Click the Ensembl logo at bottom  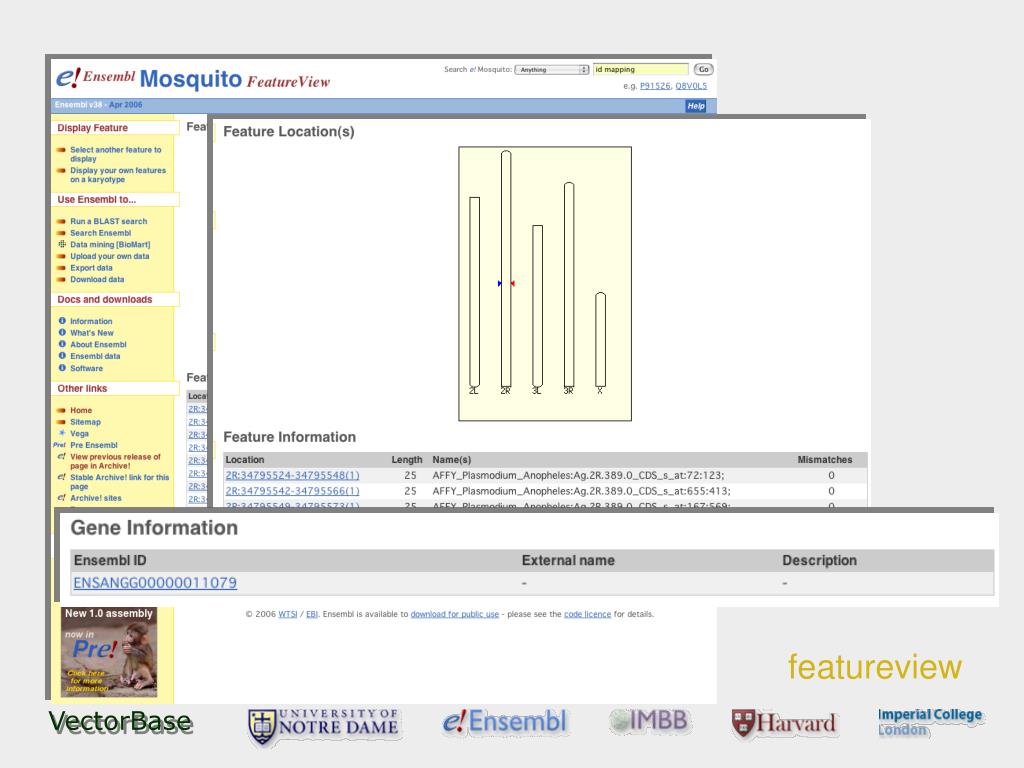click(505, 722)
